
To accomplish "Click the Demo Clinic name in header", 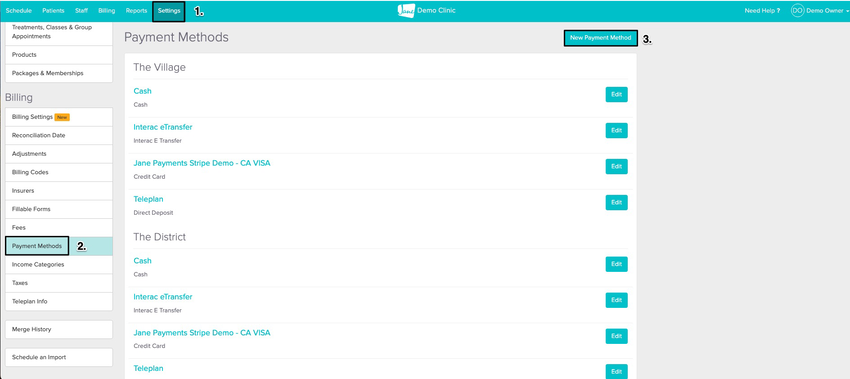I will point(436,11).
